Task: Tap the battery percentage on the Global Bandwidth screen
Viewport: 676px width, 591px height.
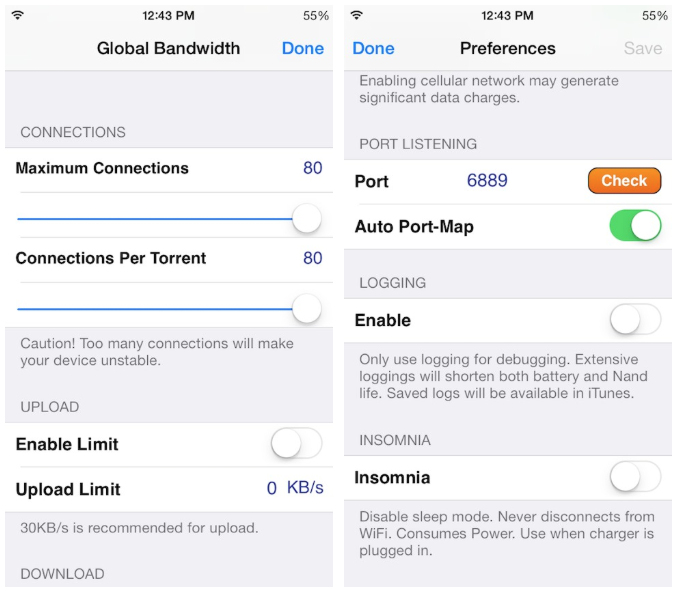Action: click(x=316, y=16)
